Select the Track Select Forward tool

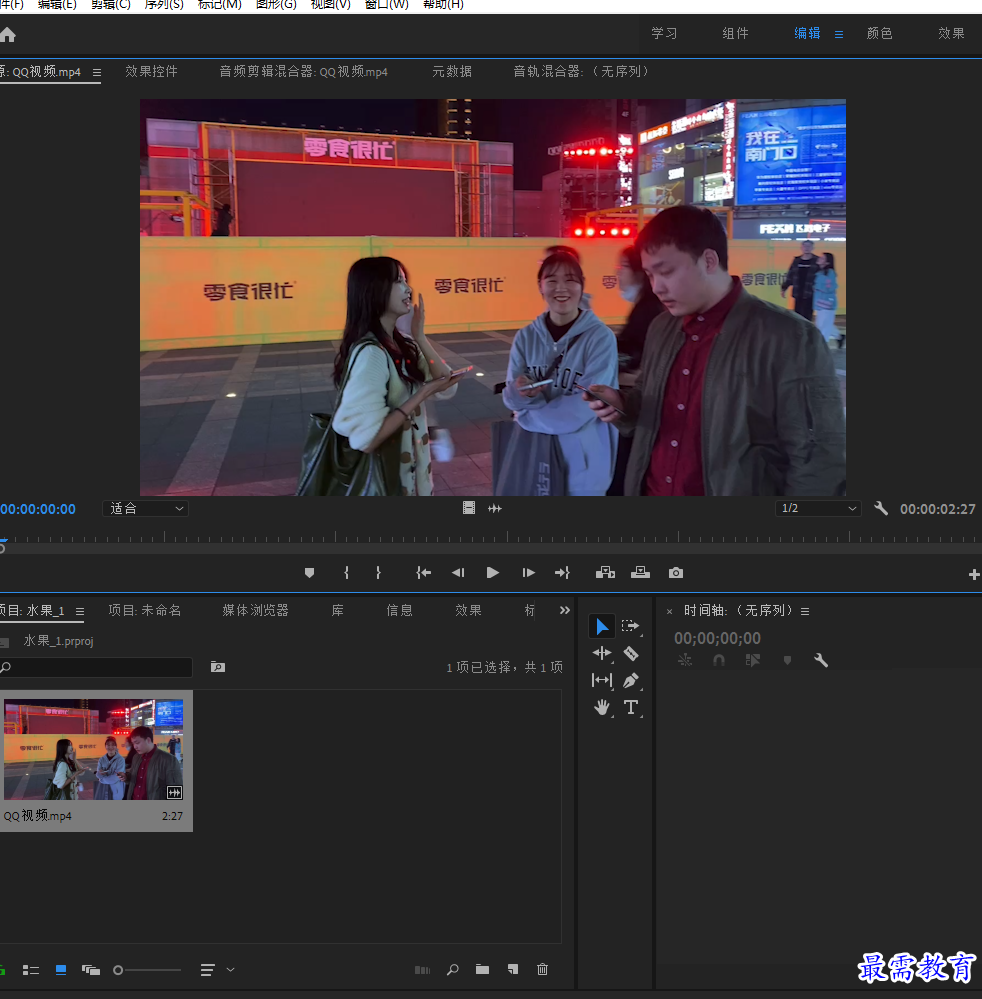630,626
